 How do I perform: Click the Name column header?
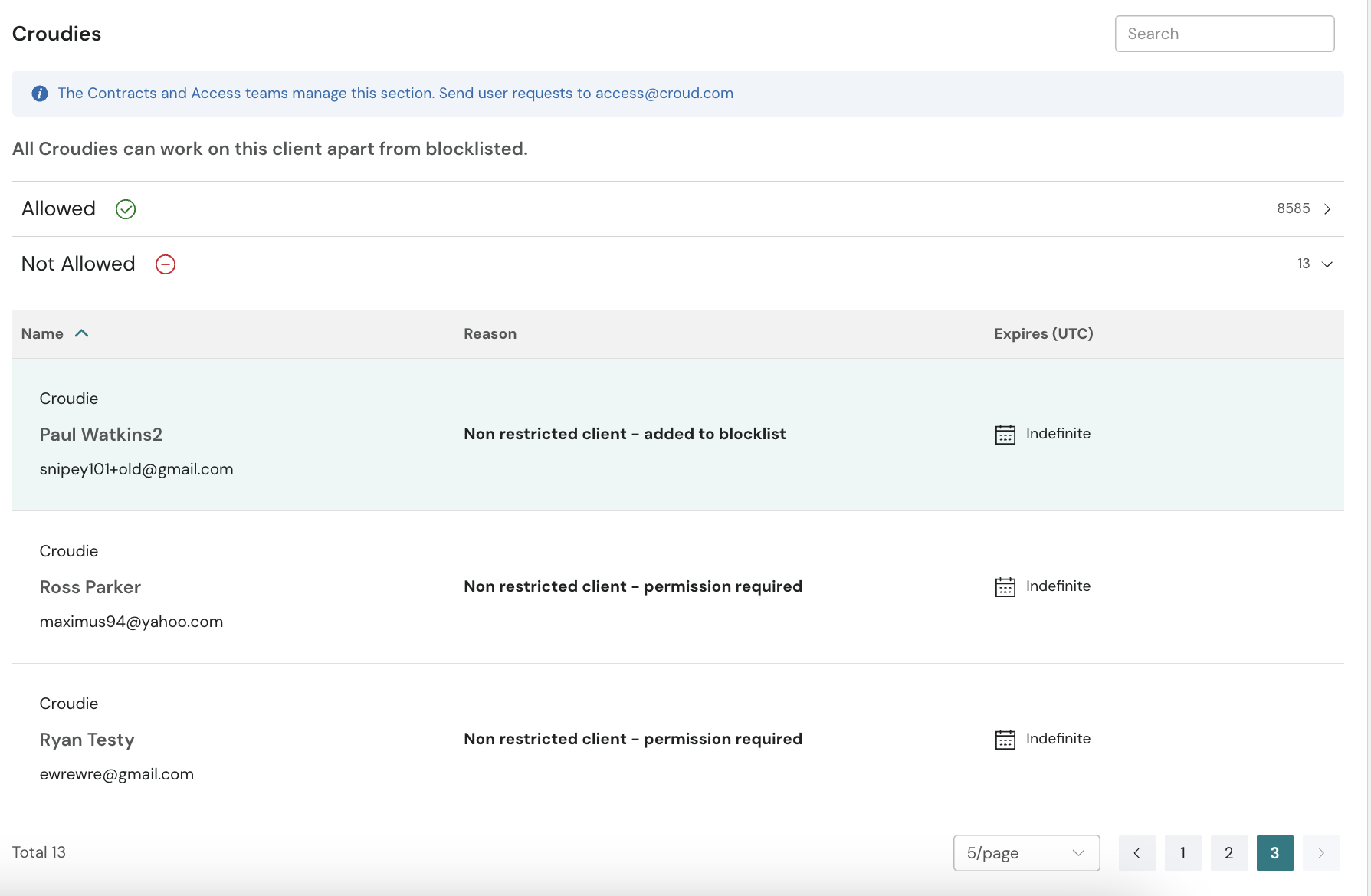42,334
